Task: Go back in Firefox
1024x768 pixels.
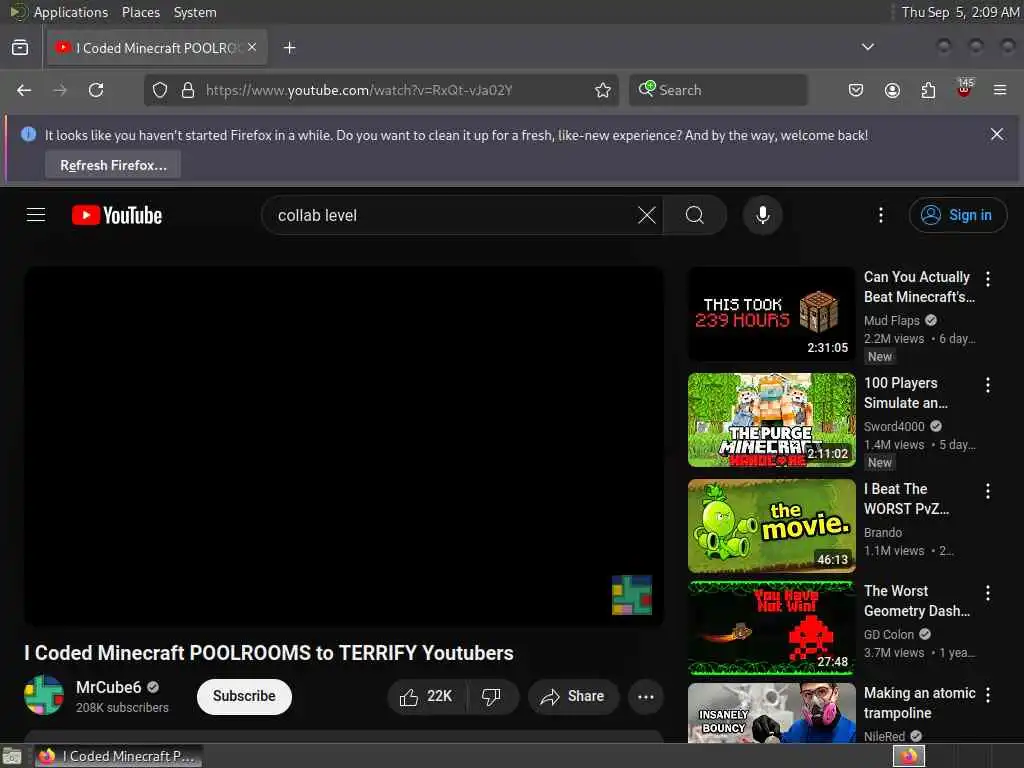Action: pos(24,90)
